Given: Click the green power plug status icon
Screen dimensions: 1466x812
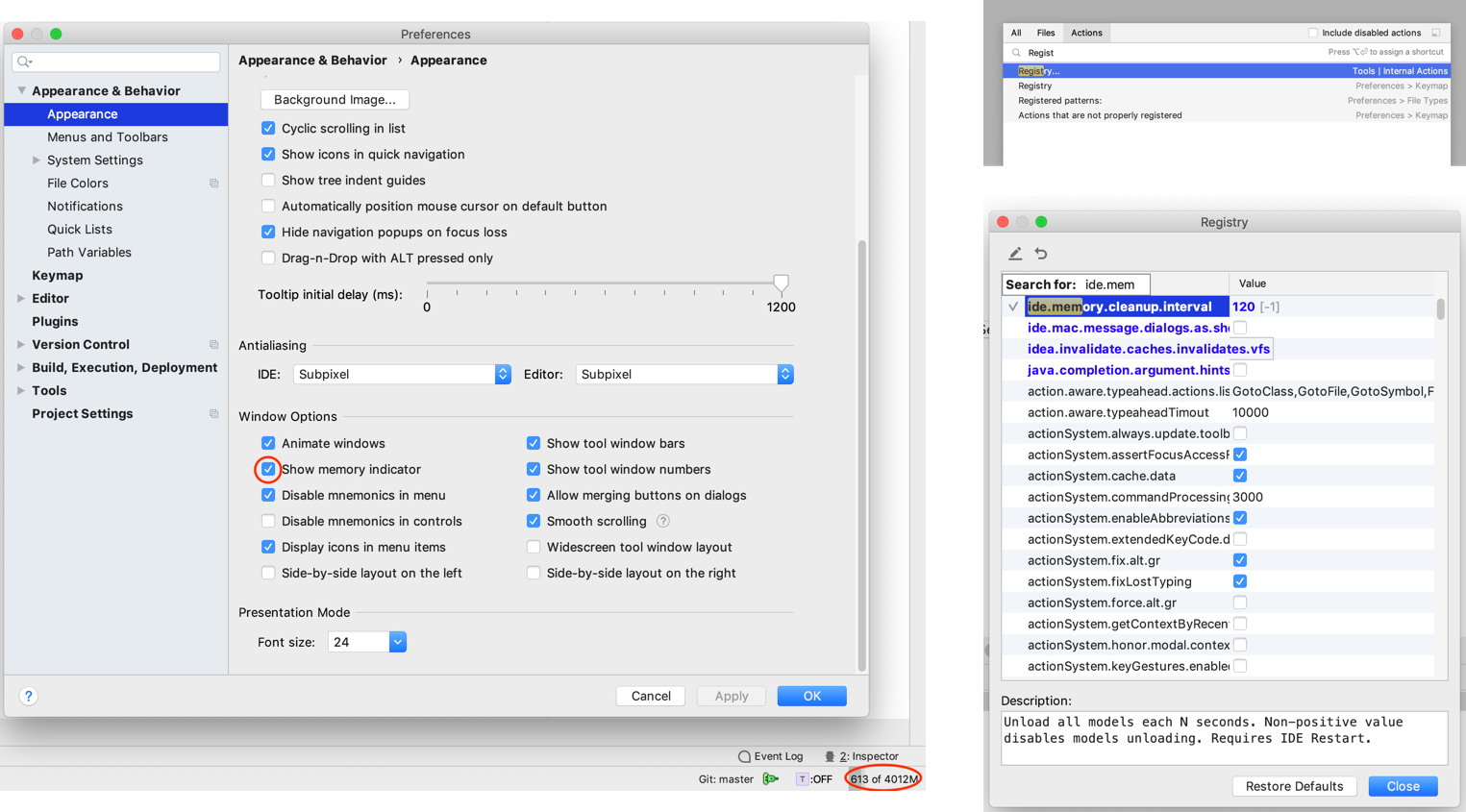Looking at the screenshot, I should coord(770,779).
